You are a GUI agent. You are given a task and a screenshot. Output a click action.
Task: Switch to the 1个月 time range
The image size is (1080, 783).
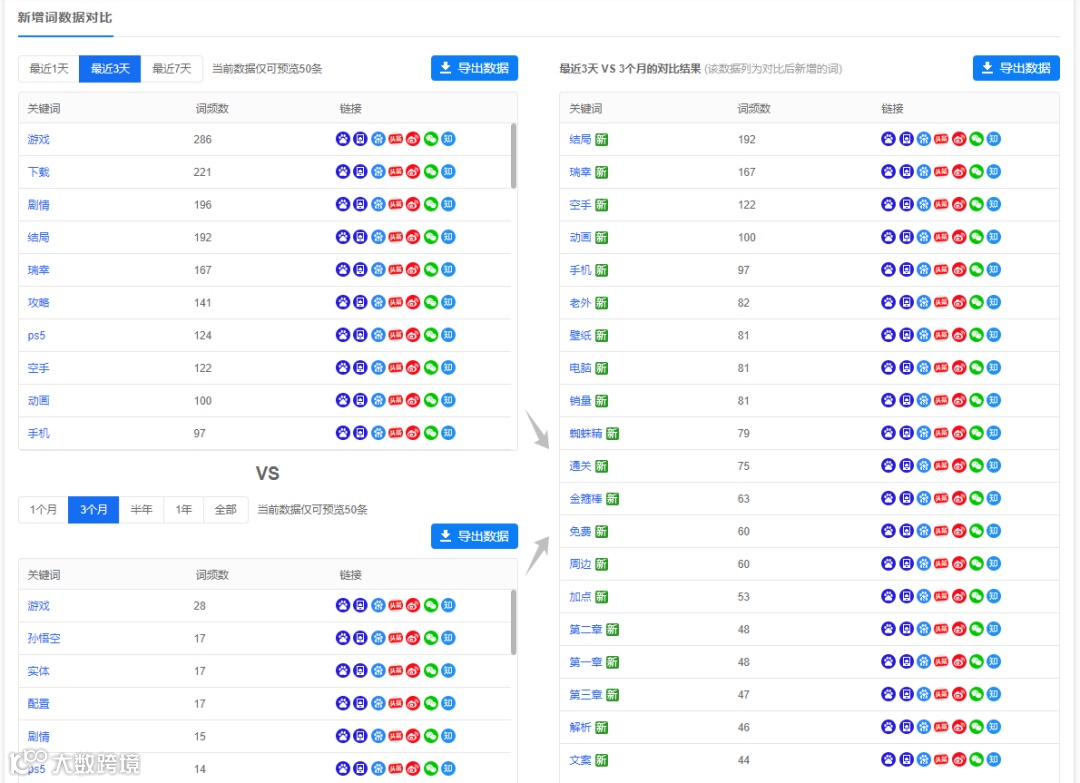(43, 509)
